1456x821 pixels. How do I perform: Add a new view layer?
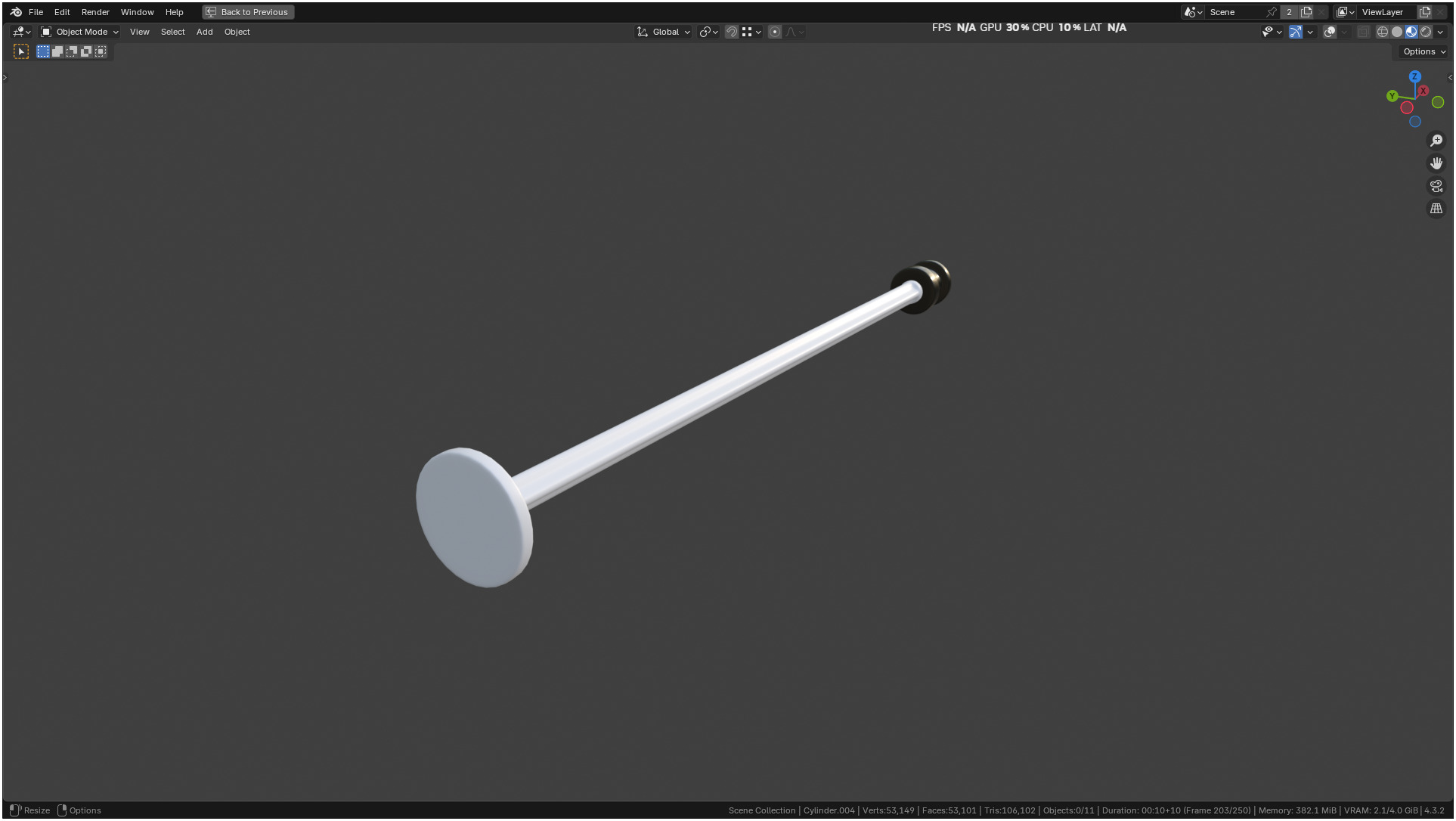pyautogui.click(x=1425, y=12)
